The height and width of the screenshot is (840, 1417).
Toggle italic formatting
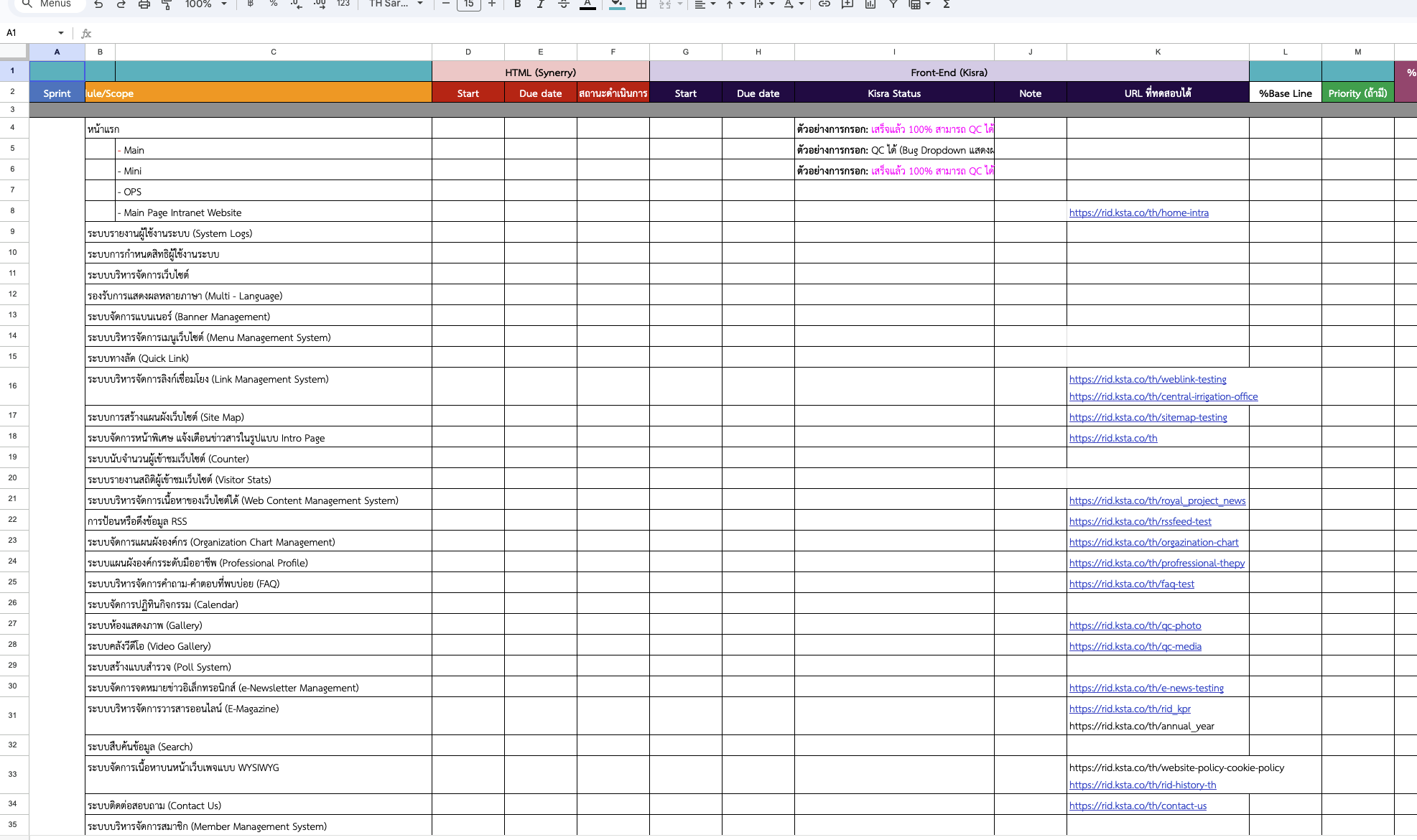click(x=540, y=4)
